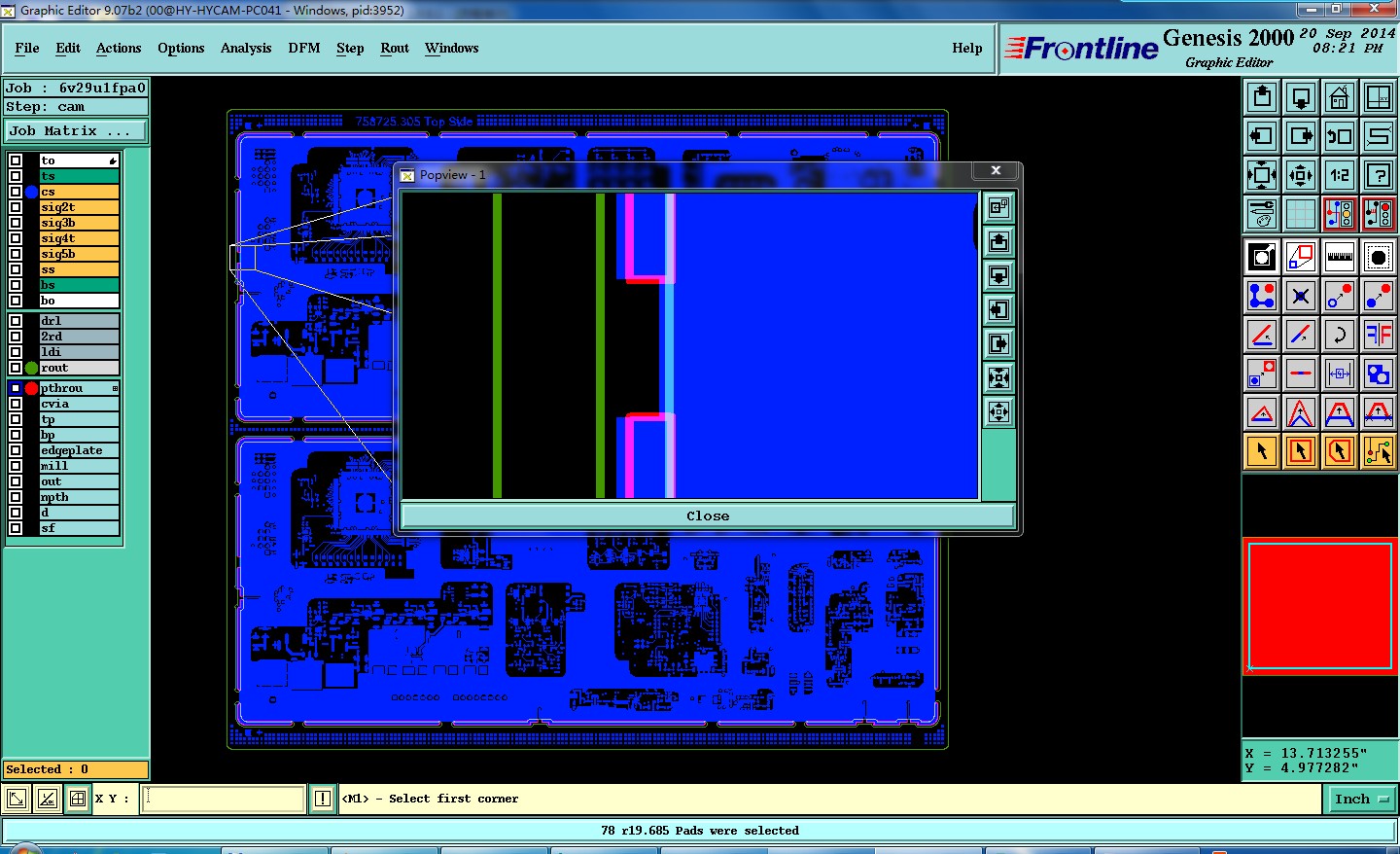This screenshot has width=1400, height=854.
Task: Click the X Y coordinate input field
Action: coord(225,799)
